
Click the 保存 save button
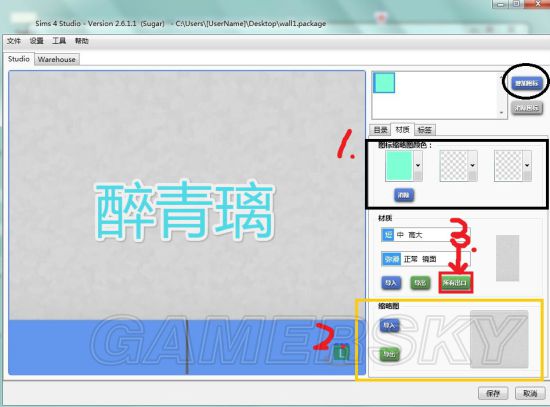click(x=493, y=393)
